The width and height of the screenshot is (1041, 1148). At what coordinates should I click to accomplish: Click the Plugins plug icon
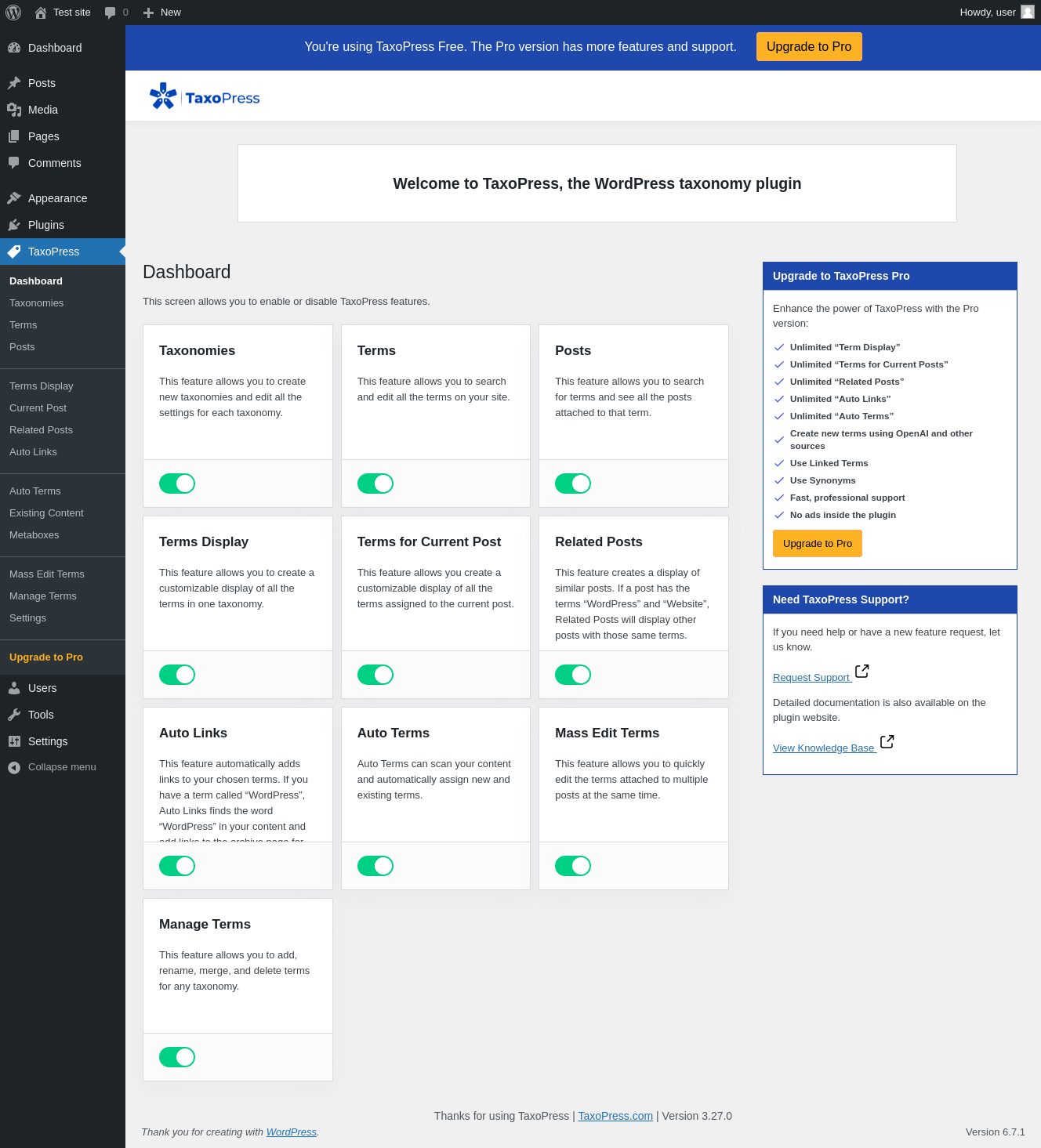[x=14, y=225]
